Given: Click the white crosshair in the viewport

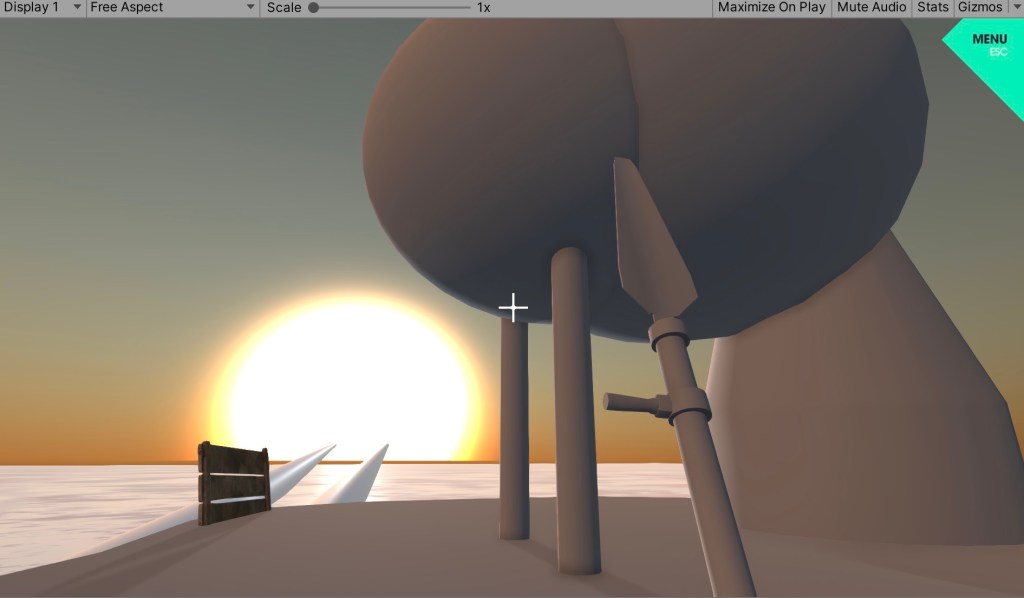Looking at the screenshot, I should coord(513,308).
